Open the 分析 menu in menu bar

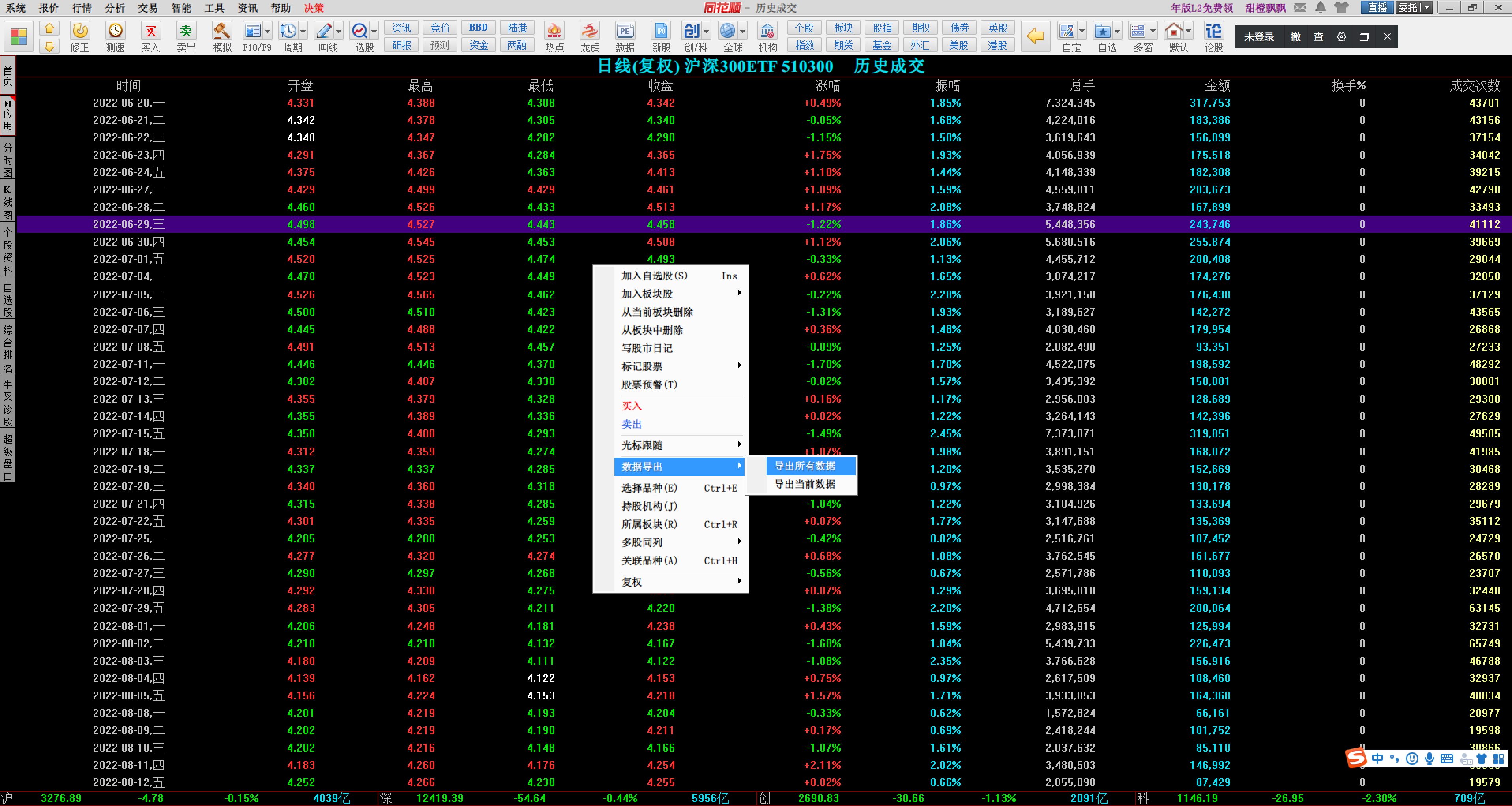coord(114,7)
